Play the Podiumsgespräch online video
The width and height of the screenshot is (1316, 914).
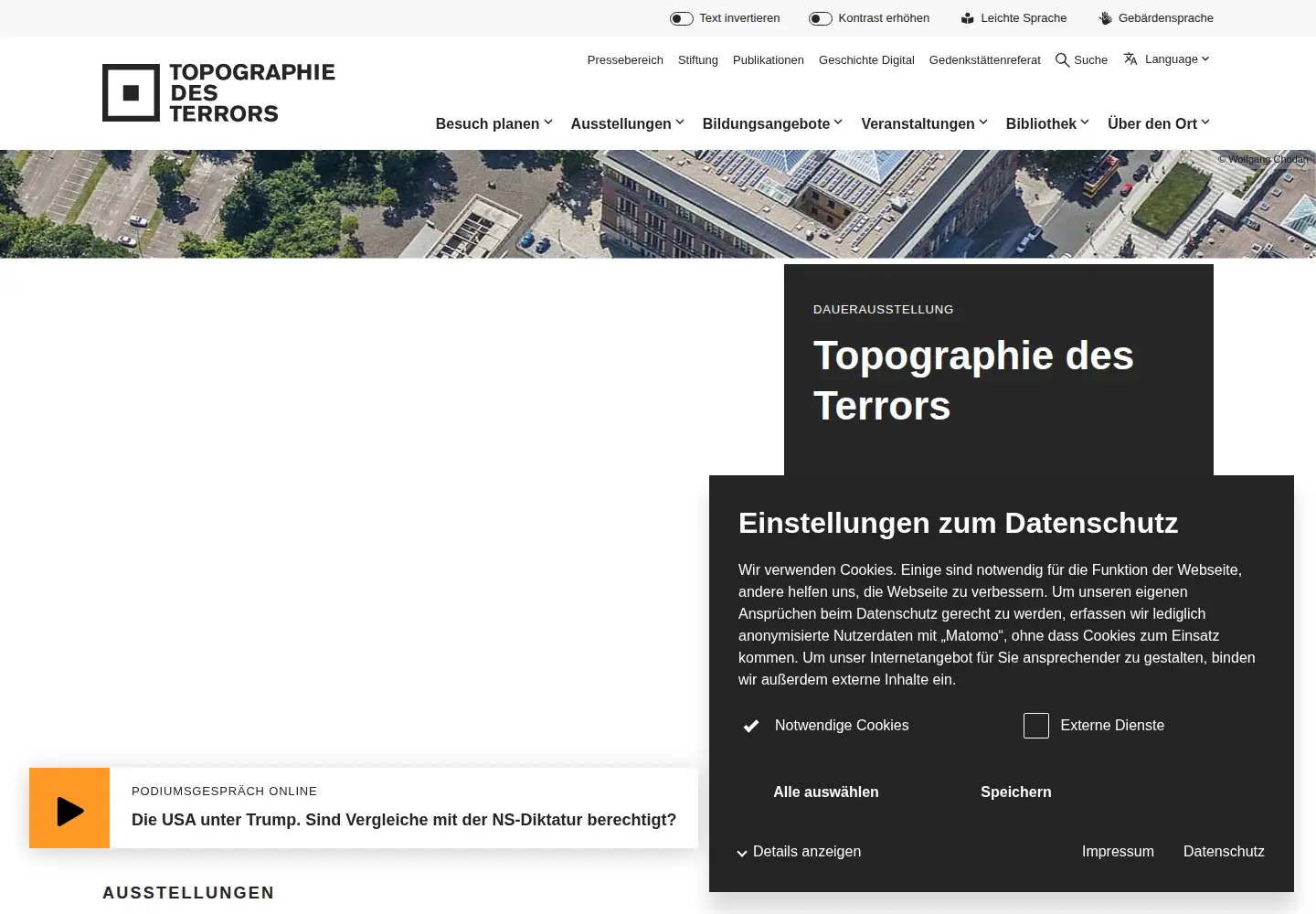click(69, 808)
